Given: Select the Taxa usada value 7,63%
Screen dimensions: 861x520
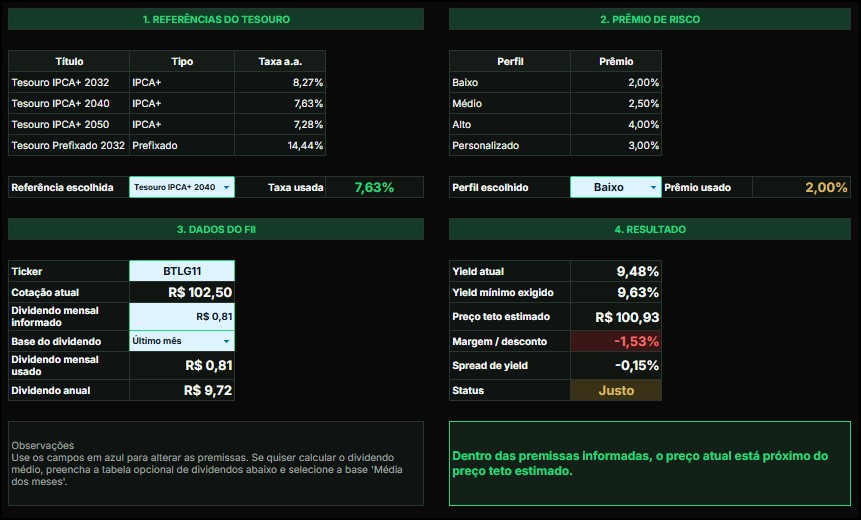Looking at the screenshot, I should coord(374,187).
